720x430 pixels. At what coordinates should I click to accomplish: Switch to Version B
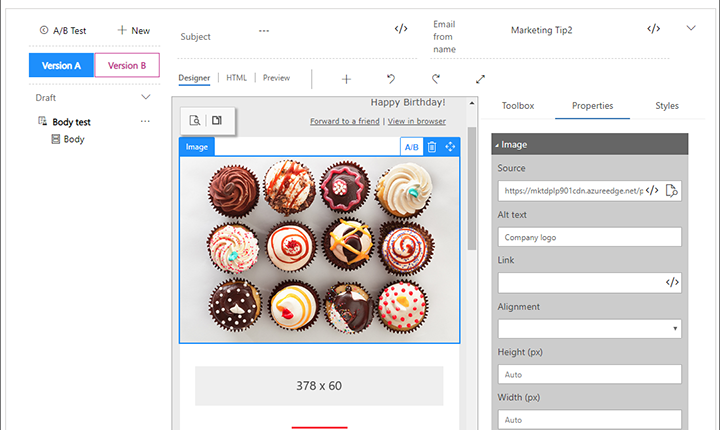(x=127, y=66)
